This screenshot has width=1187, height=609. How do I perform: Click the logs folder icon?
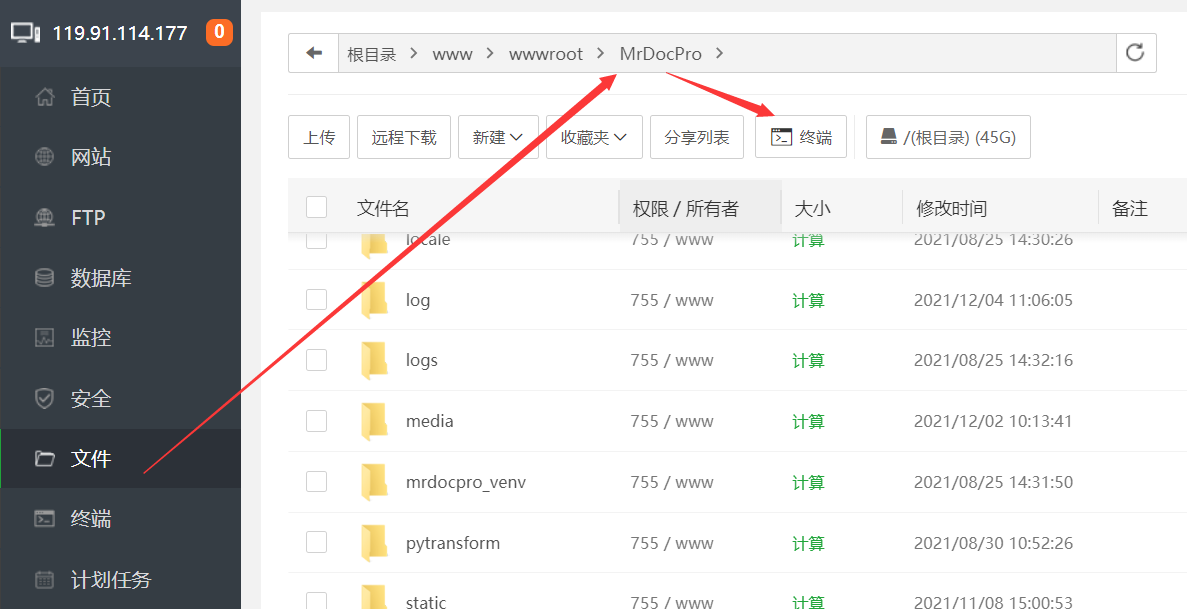click(x=374, y=360)
